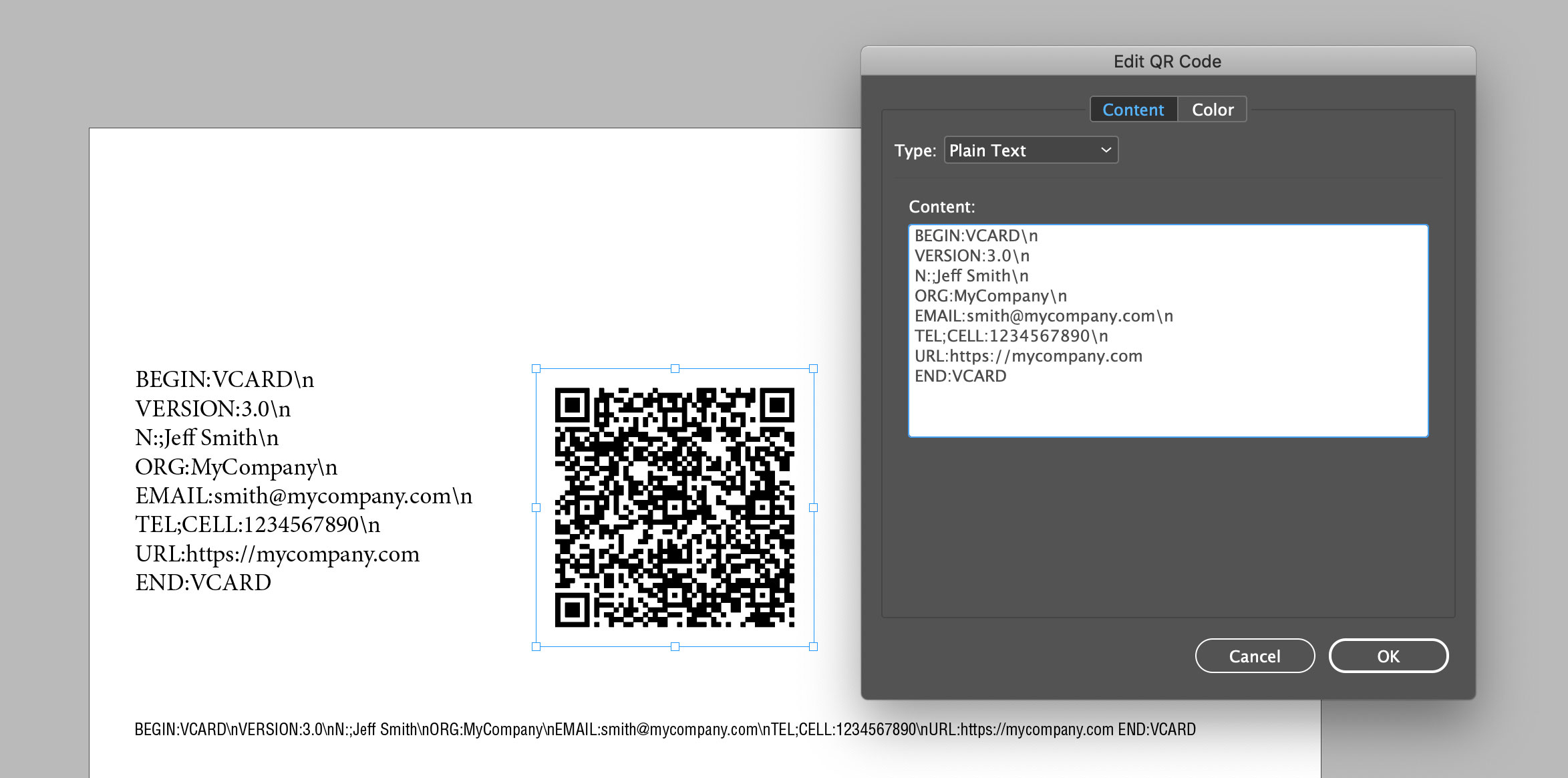Click the top-left selection handle of QR frame

[x=536, y=368]
